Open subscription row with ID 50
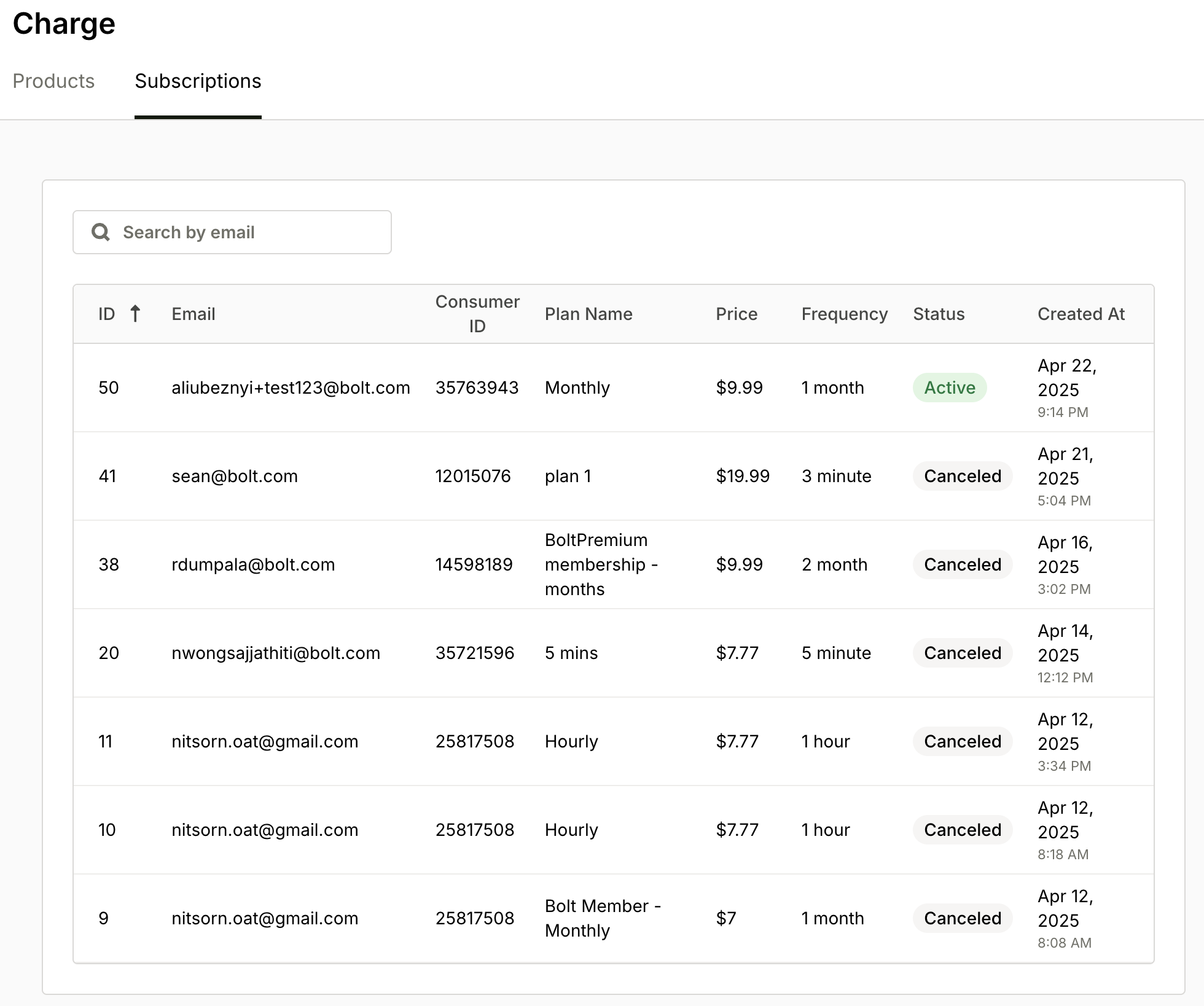The height and width of the screenshot is (1006, 1204). coord(614,388)
